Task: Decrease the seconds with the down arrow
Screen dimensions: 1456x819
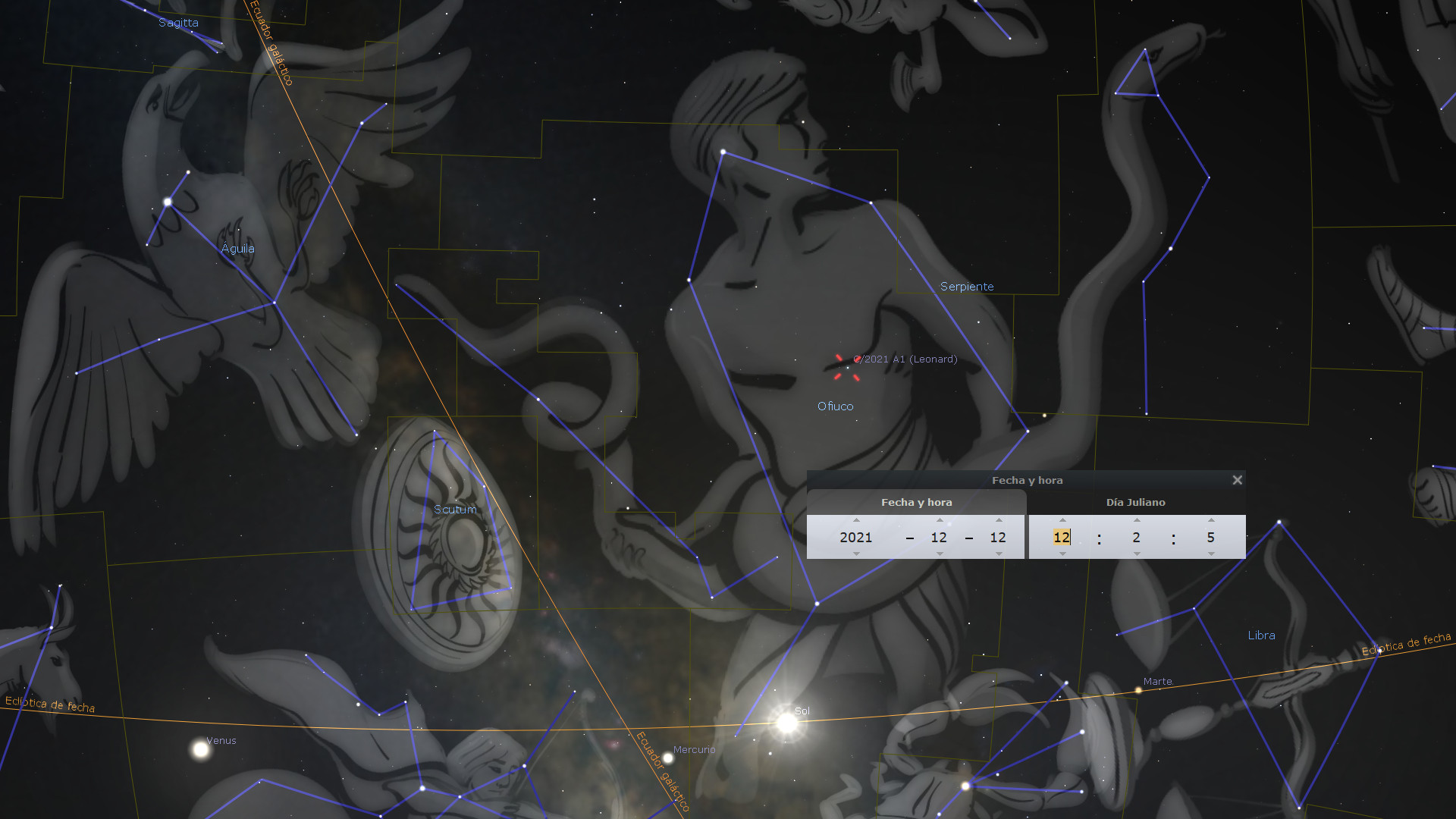Action: [1211, 554]
